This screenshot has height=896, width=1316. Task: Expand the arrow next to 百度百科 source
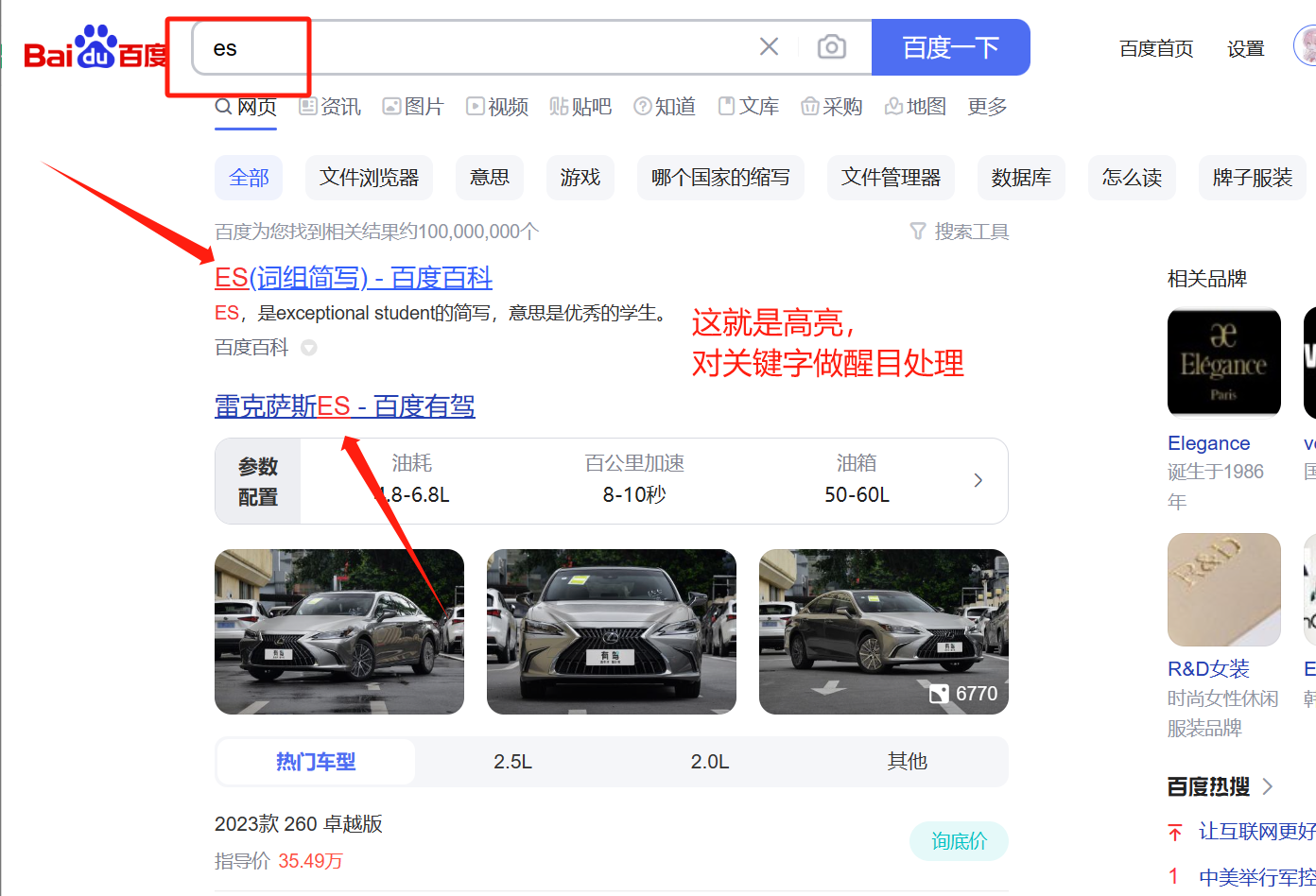309,348
